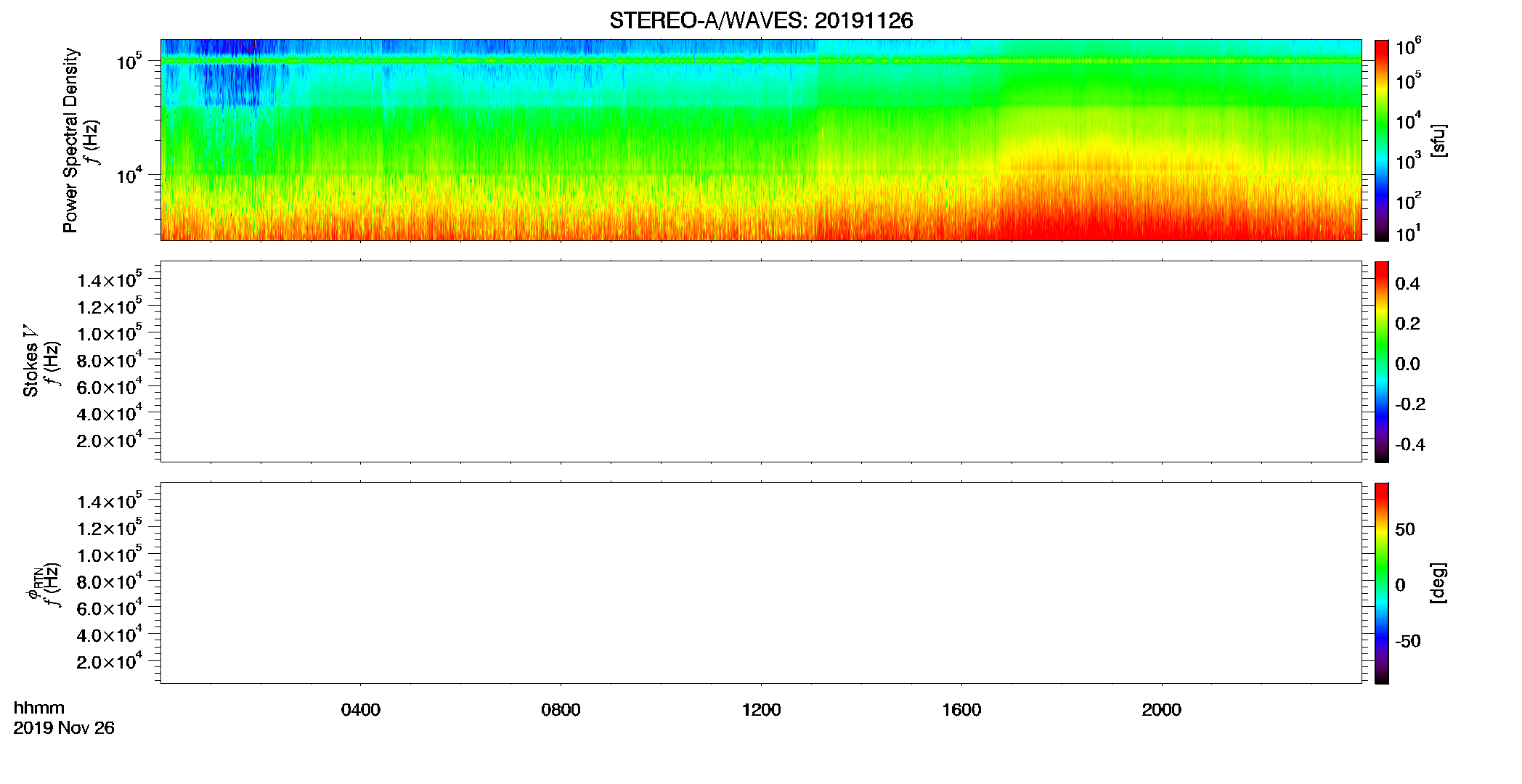
Task: Click the STEREO-A/WAVES: 20191126 plot title
Action: 761,21
